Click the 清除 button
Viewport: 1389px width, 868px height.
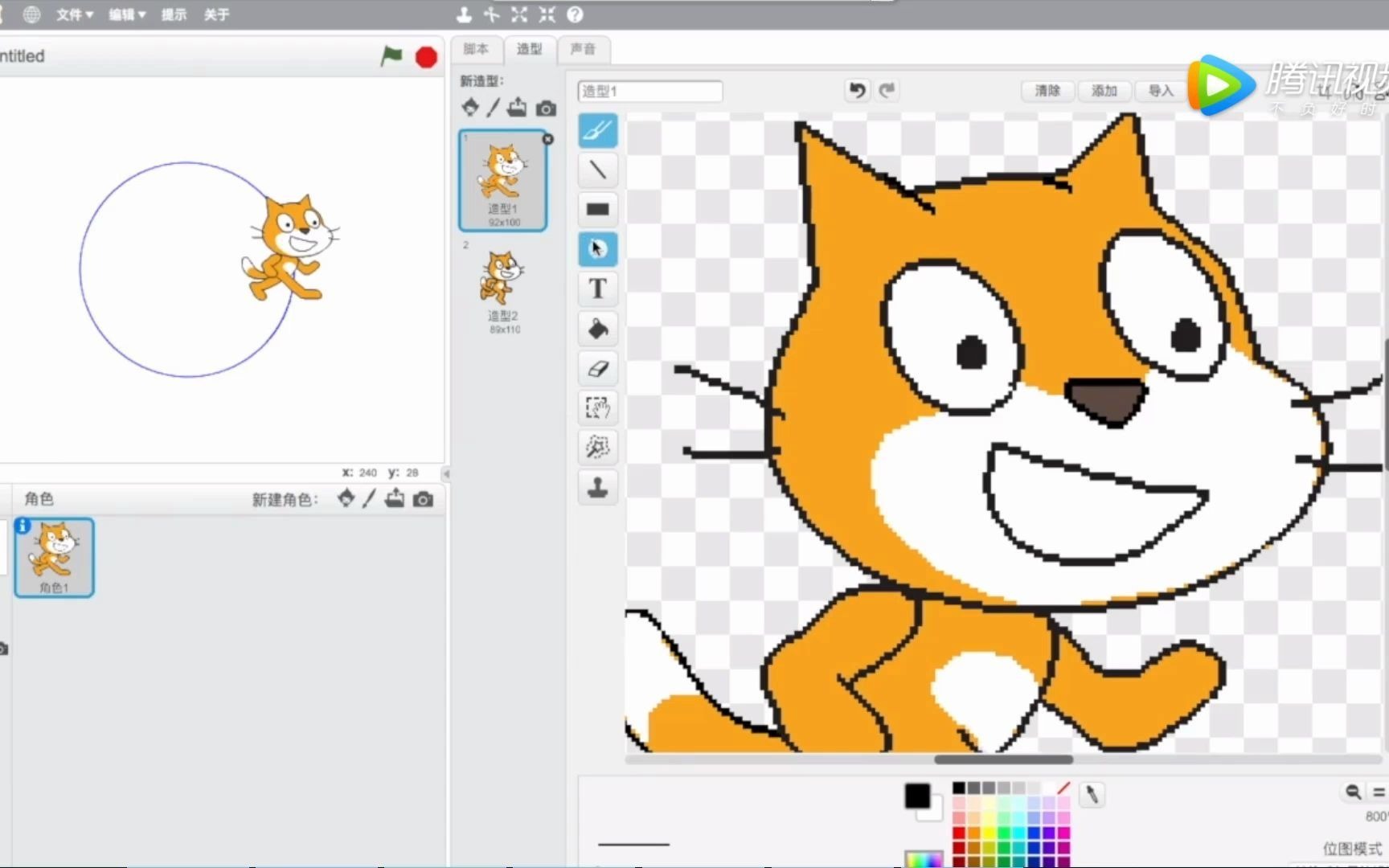(1047, 91)
